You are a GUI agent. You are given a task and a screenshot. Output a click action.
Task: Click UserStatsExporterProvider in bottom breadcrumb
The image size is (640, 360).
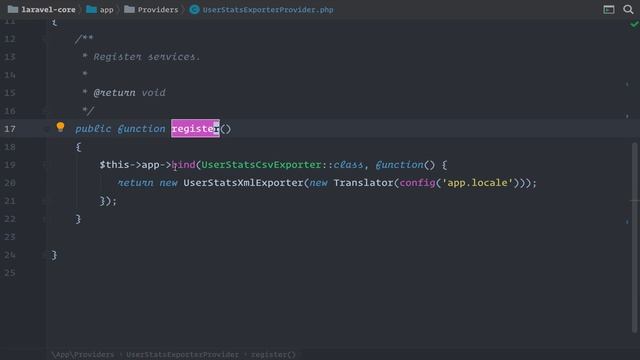[182, 355]
